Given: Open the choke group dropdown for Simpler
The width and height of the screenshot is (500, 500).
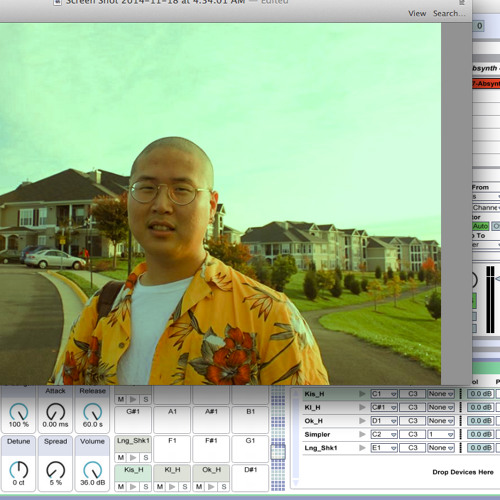Looking at the screenshot, I should (441, 434).
